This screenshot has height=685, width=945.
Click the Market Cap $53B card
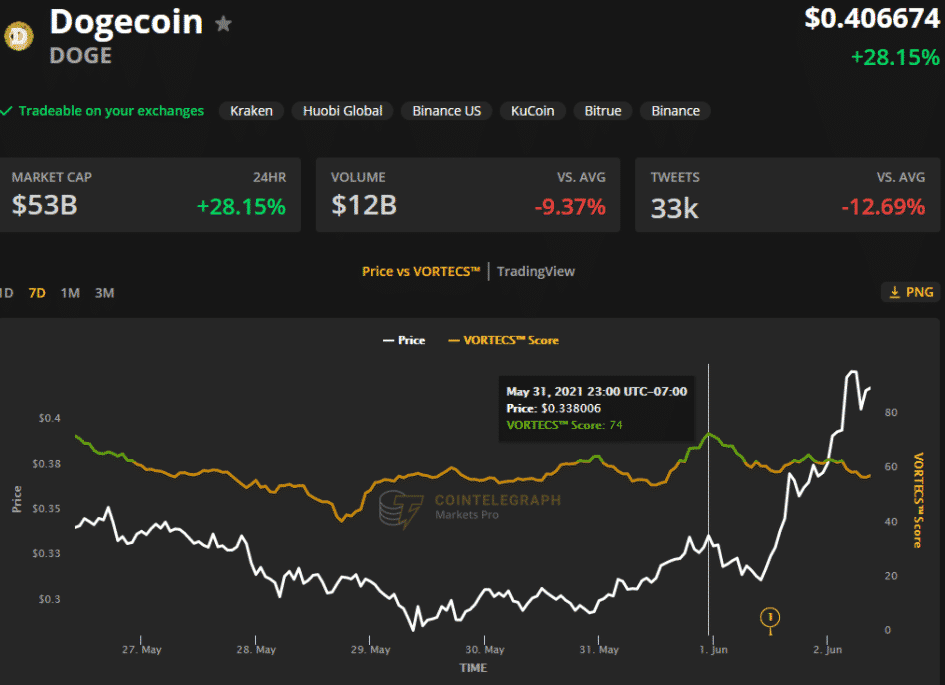pyautogui.click(x=149, y=194)
